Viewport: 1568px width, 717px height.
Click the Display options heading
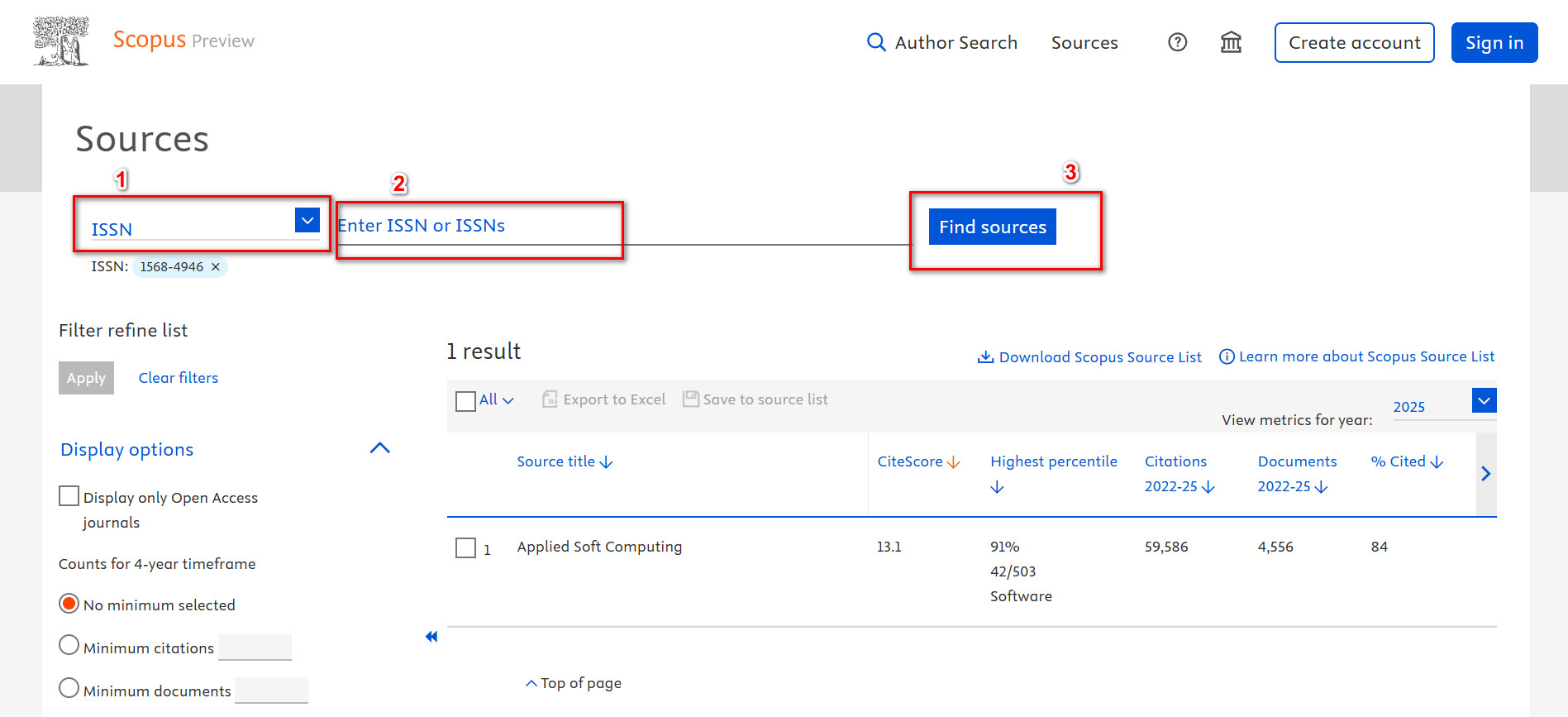[x=127, y=449]
